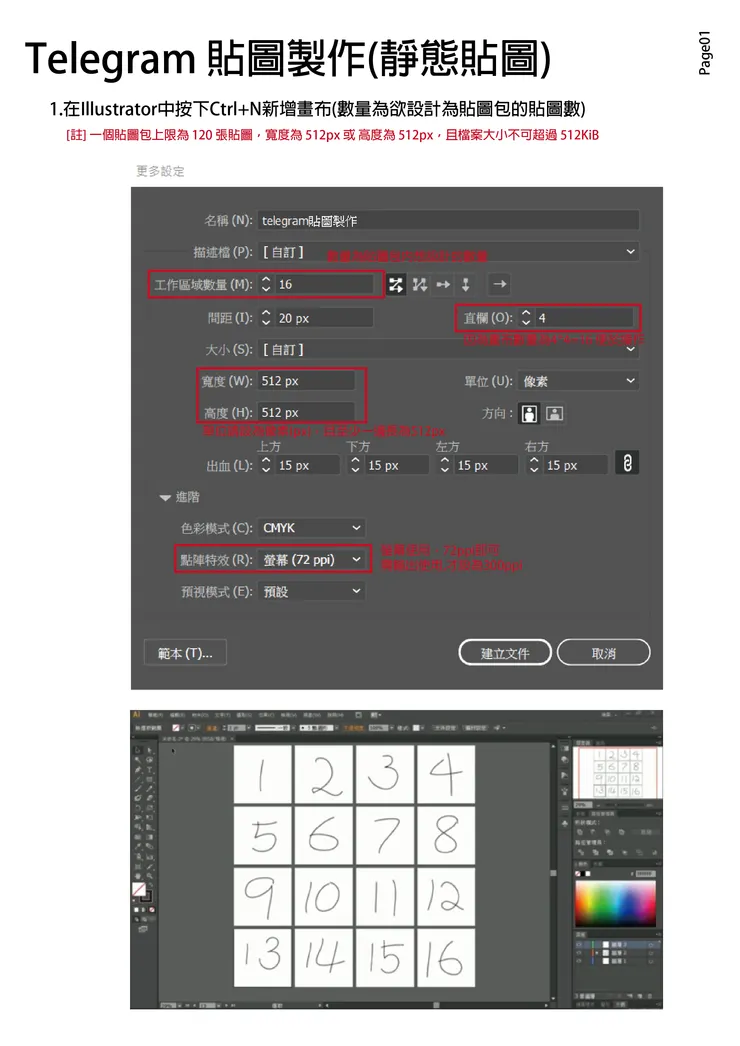Viewport: 740px width, 1046px height.
Task: Open the 檔案 File menu in Illustrator window
Action: [155, 714]
